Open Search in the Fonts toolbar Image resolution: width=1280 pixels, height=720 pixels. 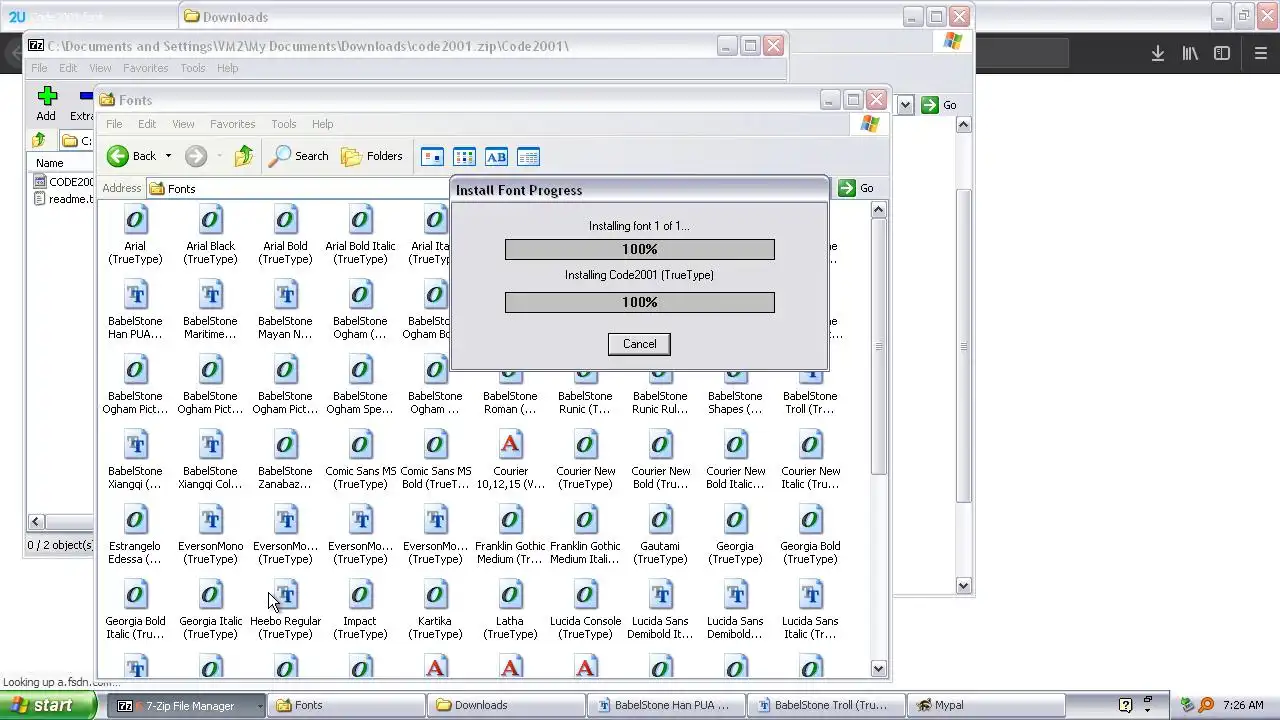[x=299, y=156]
